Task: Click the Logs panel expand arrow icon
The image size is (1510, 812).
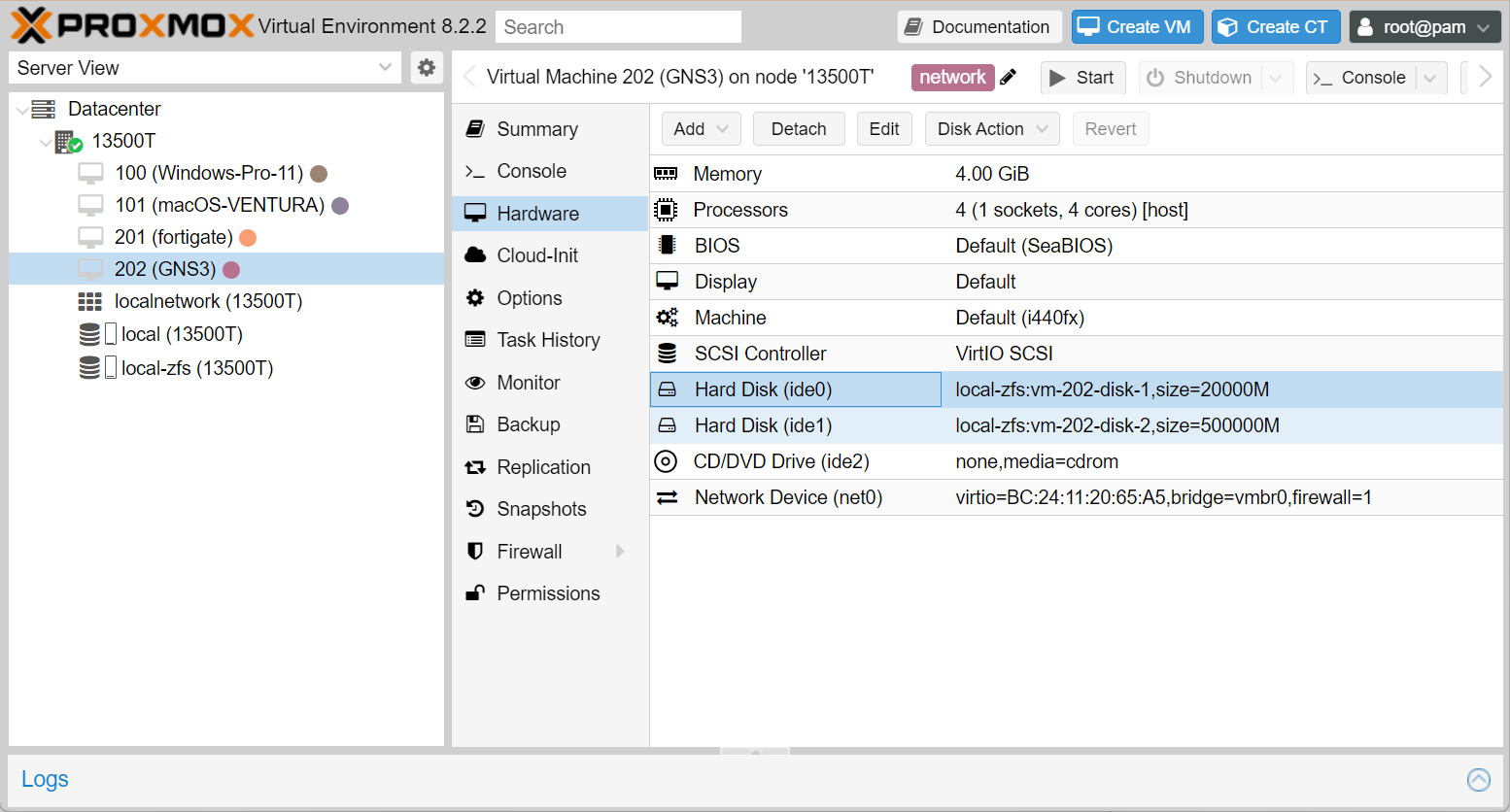Action: click(x=1479, y=779)
